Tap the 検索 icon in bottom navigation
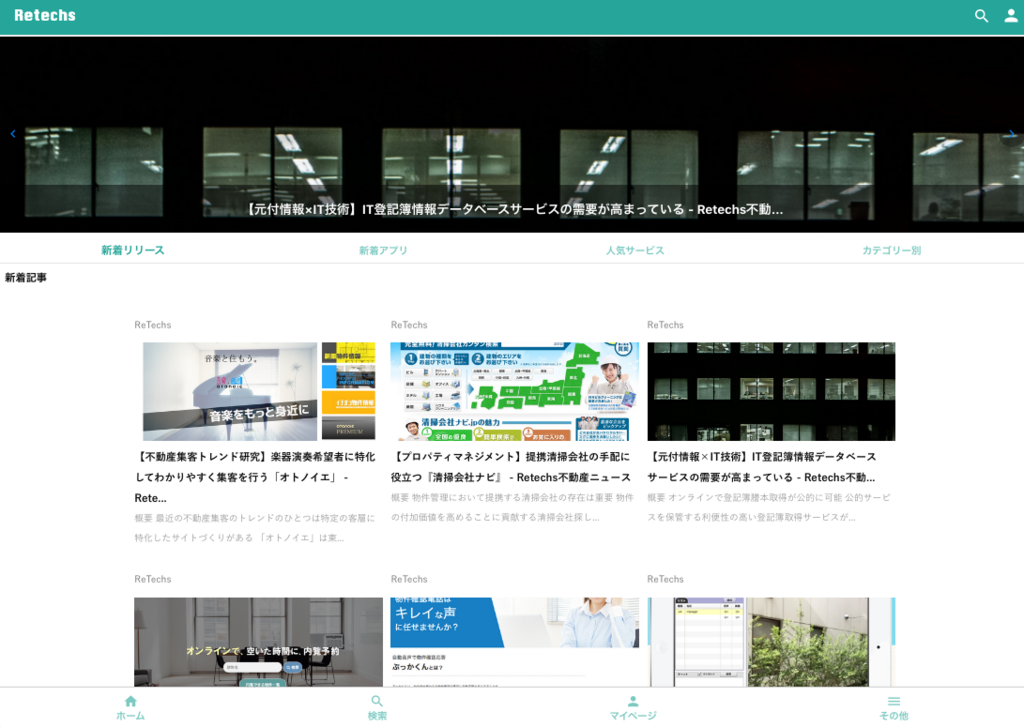The width and height of the screenshot is (1024, 727). (x=377, y=702)
